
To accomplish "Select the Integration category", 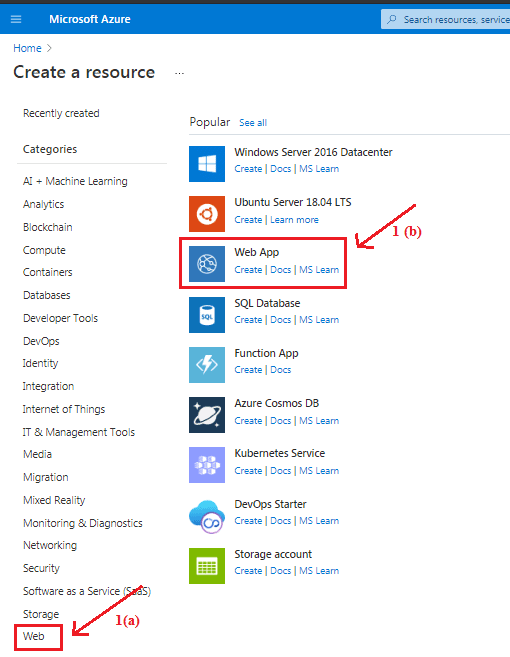I will pos(48,386).
